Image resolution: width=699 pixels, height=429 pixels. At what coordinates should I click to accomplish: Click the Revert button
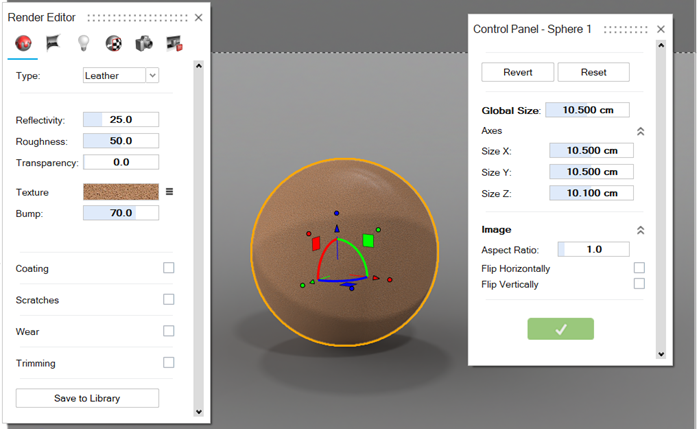pos(517,72)
